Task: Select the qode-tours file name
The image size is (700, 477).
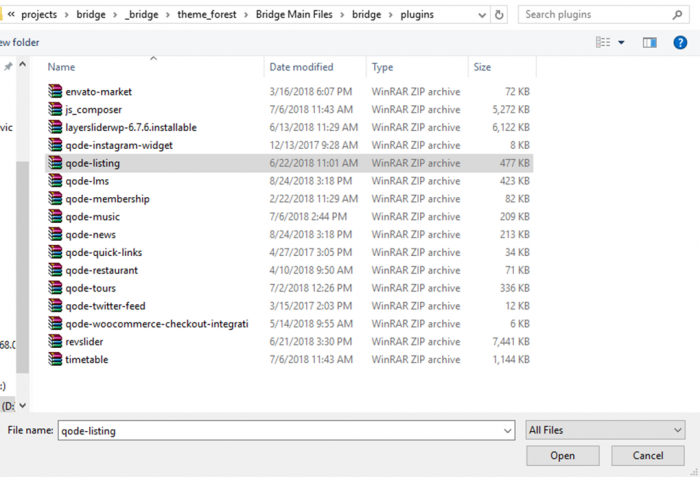Action: (x=91, y=288)
